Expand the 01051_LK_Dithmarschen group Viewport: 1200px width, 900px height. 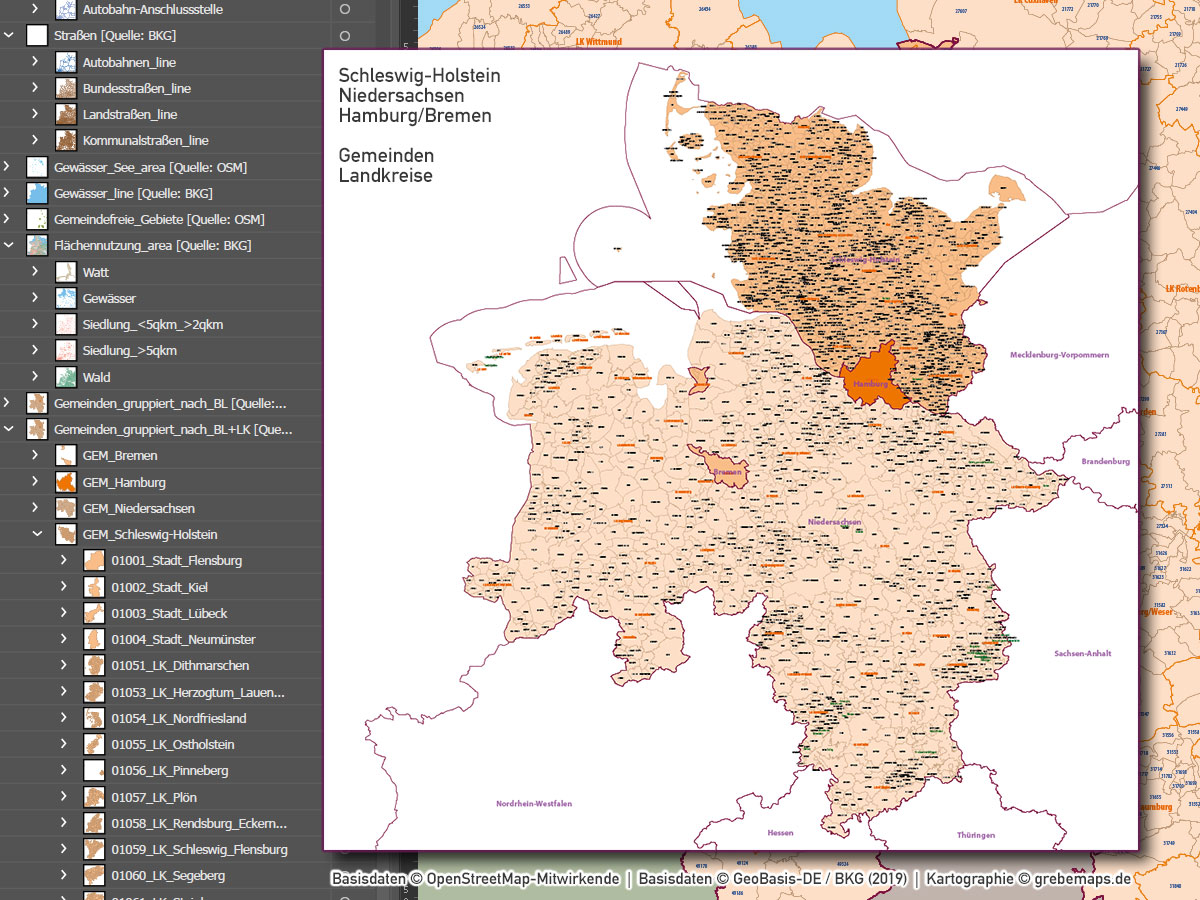tap(64, 666)
